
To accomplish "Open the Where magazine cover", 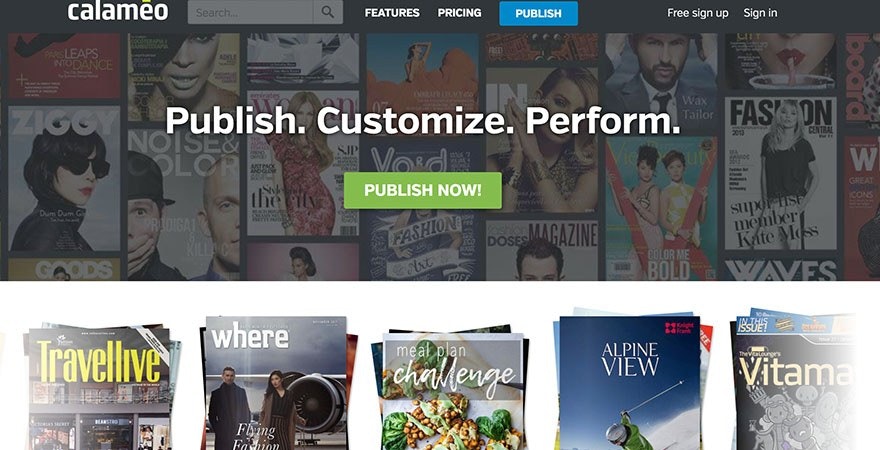I will [276, 383].
